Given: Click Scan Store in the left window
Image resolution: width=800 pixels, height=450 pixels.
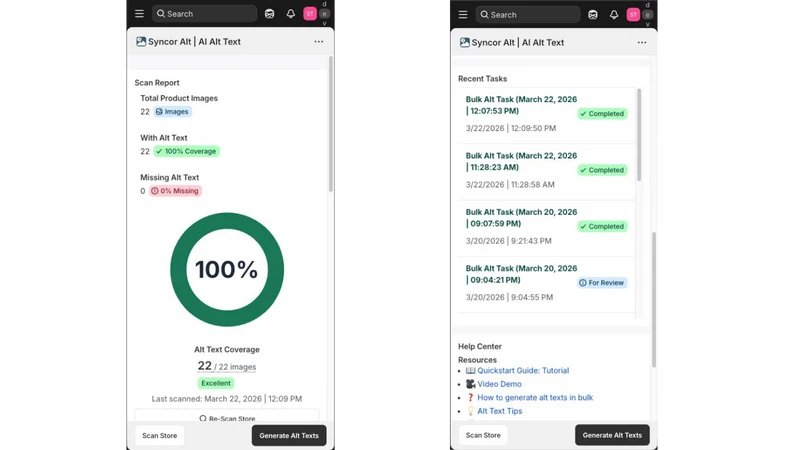Looking at the screenshot, I should tap(160, 436).
